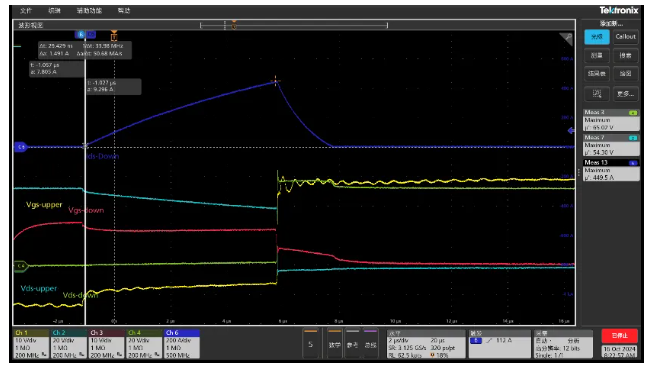The width and height of the screenshot is (650, 367).
Task: Click the zoom box icon in the right panel
Action: click(x=597, y=94)
